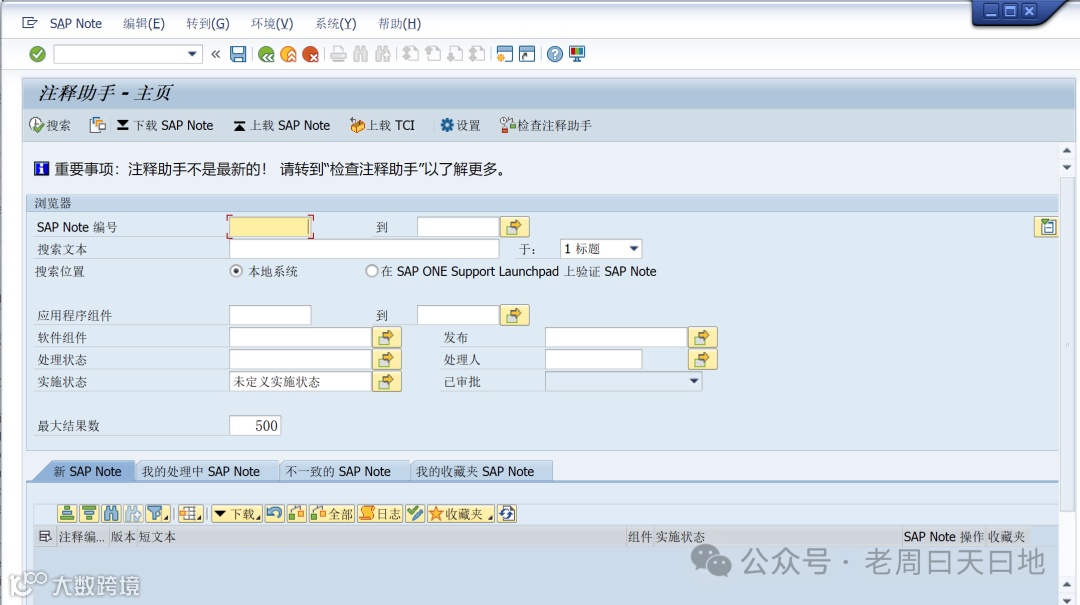Viewport: 1080px width, 605px height.
Task: Open the 下载 dropdown button in results toolbar
Action: coord(237,513)
